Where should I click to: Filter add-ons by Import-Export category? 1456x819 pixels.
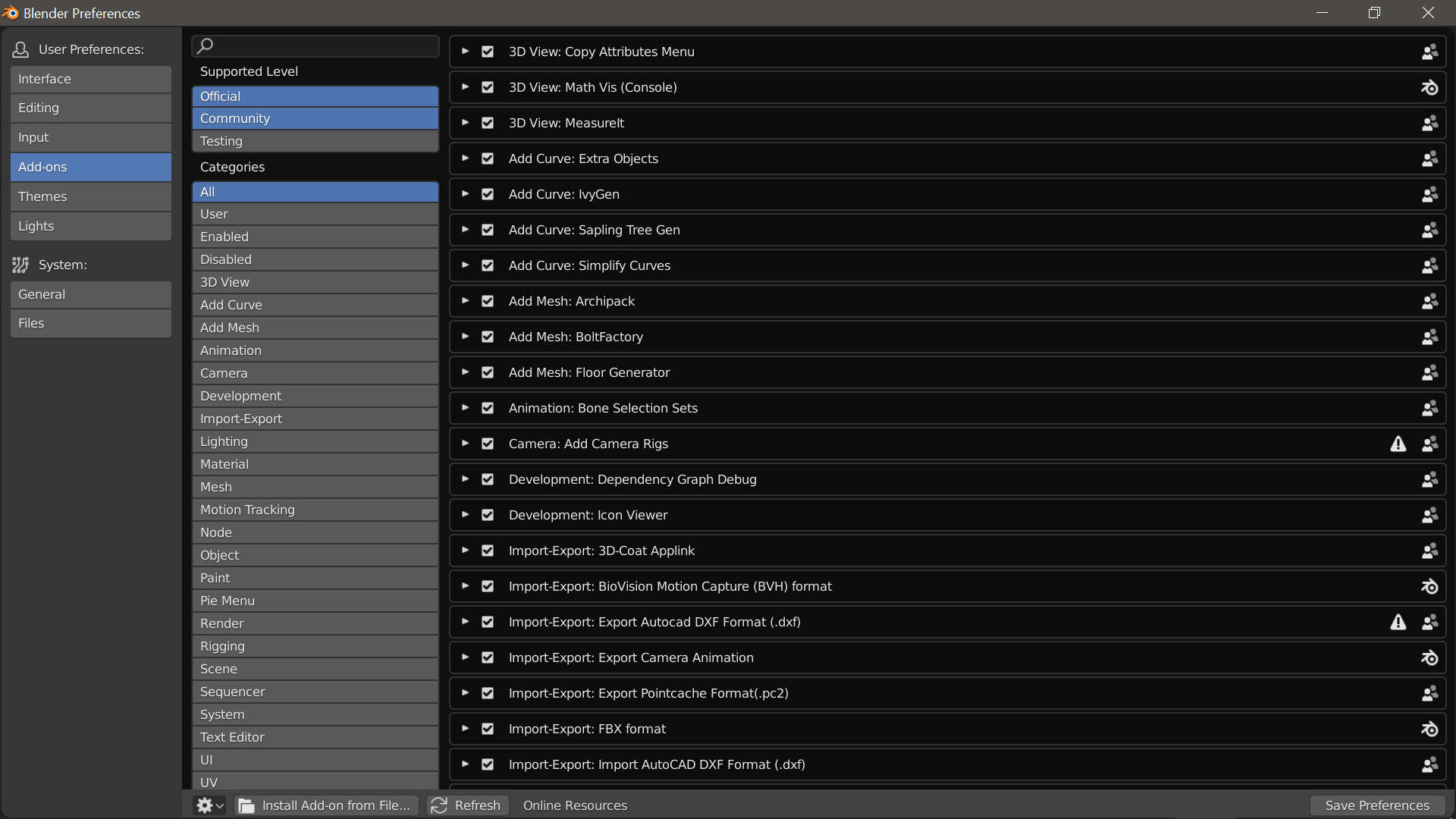pyautogui.click(x=315, y=419)
